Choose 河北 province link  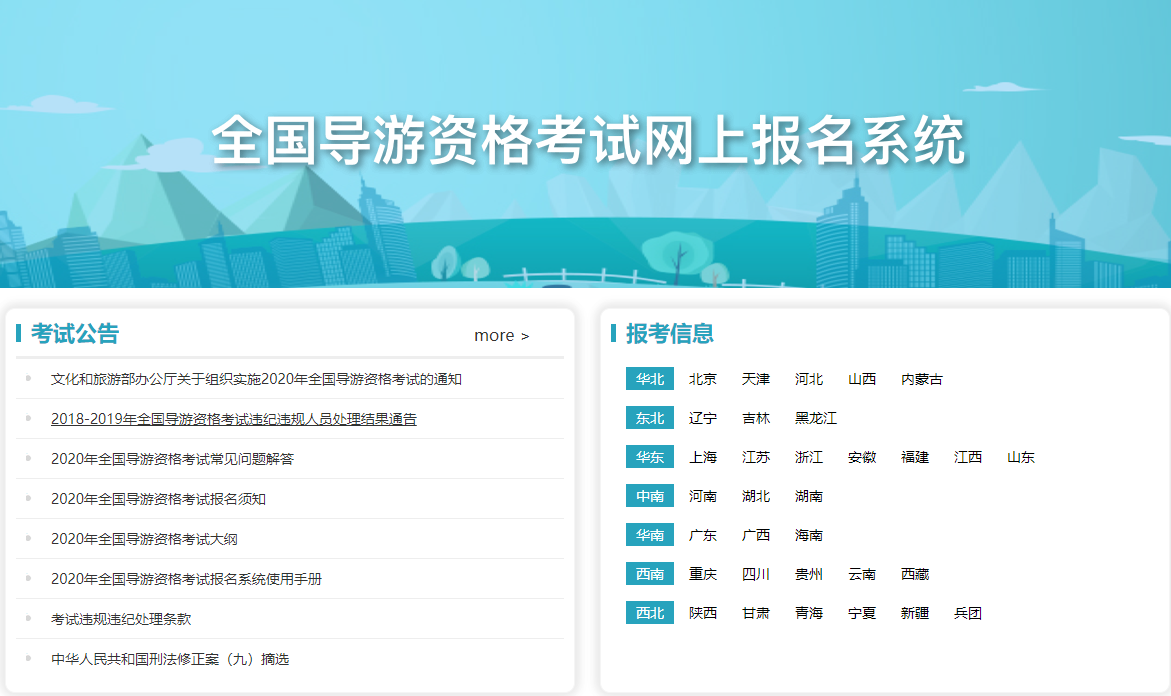tap(809, 379)
